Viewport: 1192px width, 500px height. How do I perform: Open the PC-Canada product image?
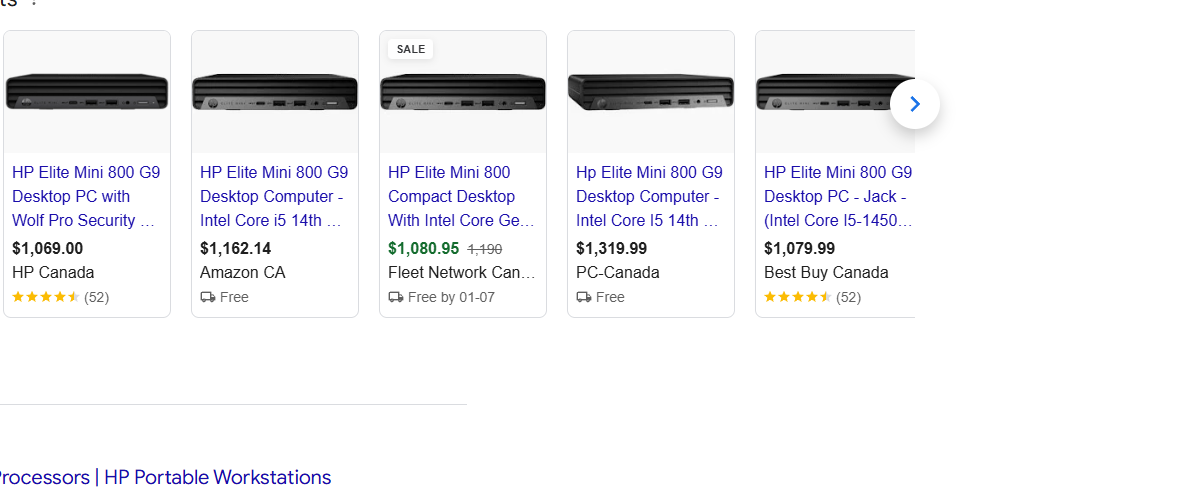click(x=651, y=92)
